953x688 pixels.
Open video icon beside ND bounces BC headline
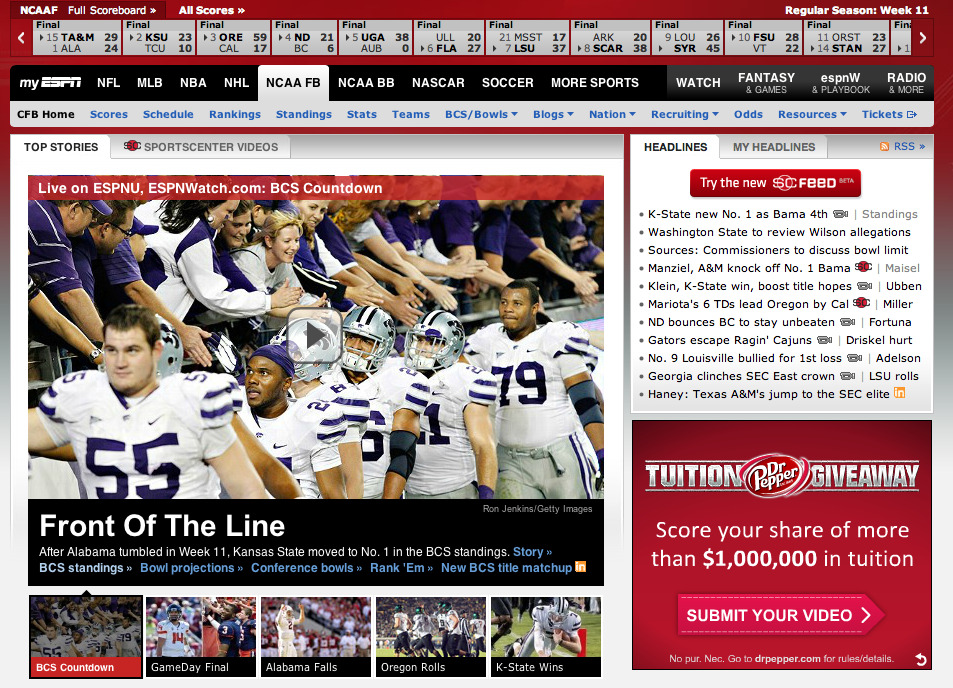coord(848,322)
